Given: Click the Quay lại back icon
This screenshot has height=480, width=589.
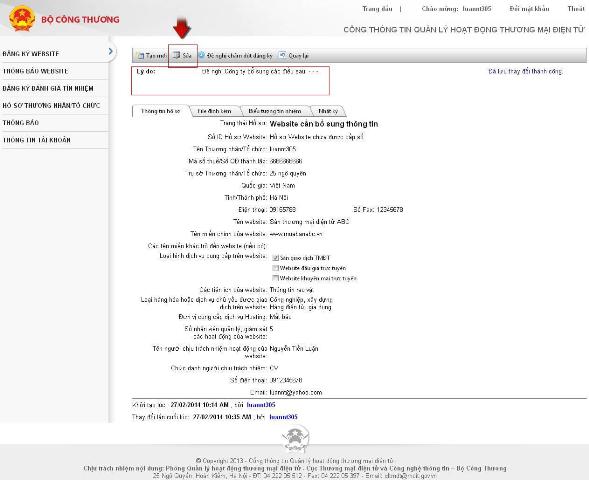Looking at the screenshot, I should click(282, 55).
